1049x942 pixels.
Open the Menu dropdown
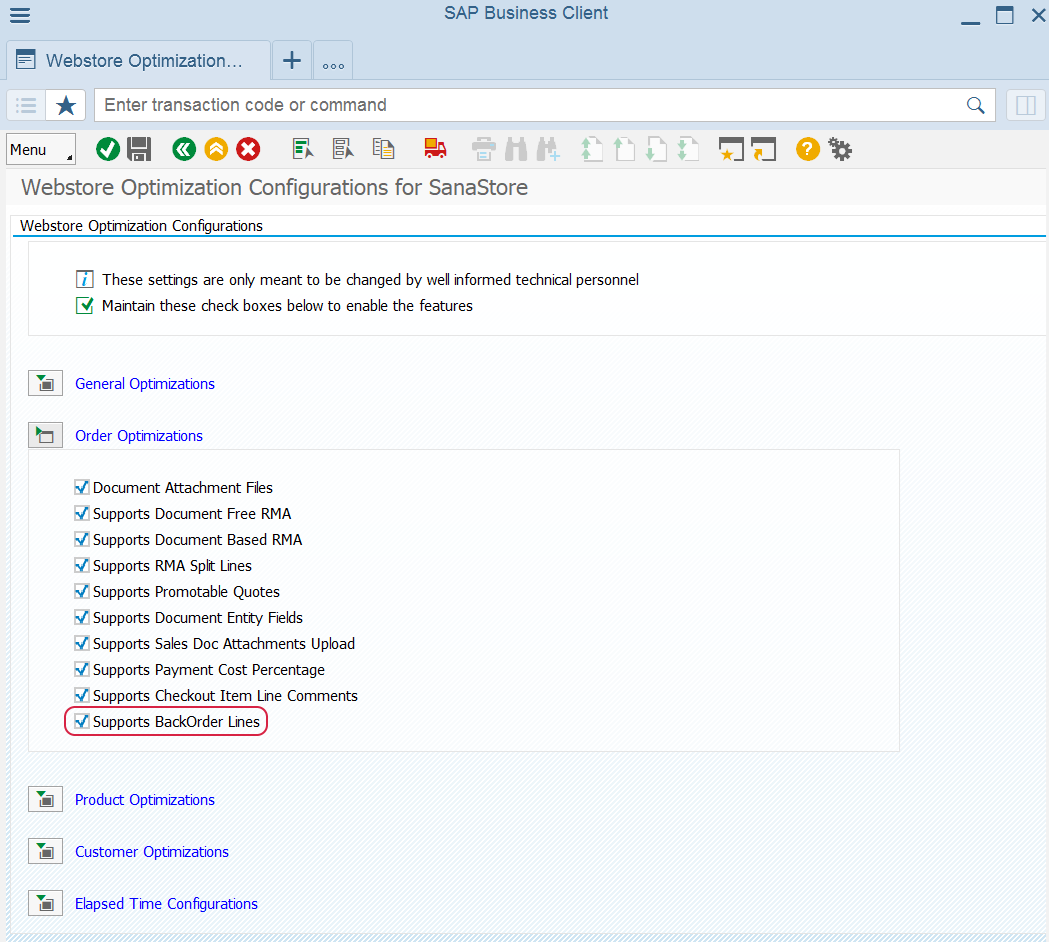tap(41, 149)
